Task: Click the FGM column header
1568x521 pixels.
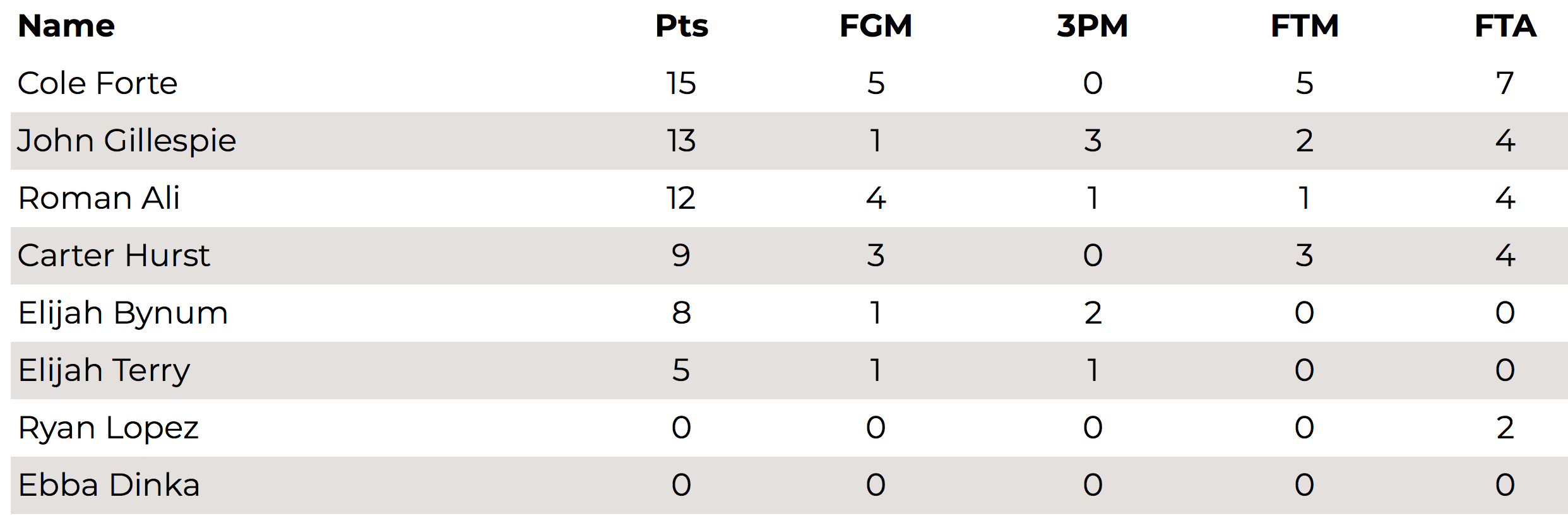Action: [x=876, y=26]
